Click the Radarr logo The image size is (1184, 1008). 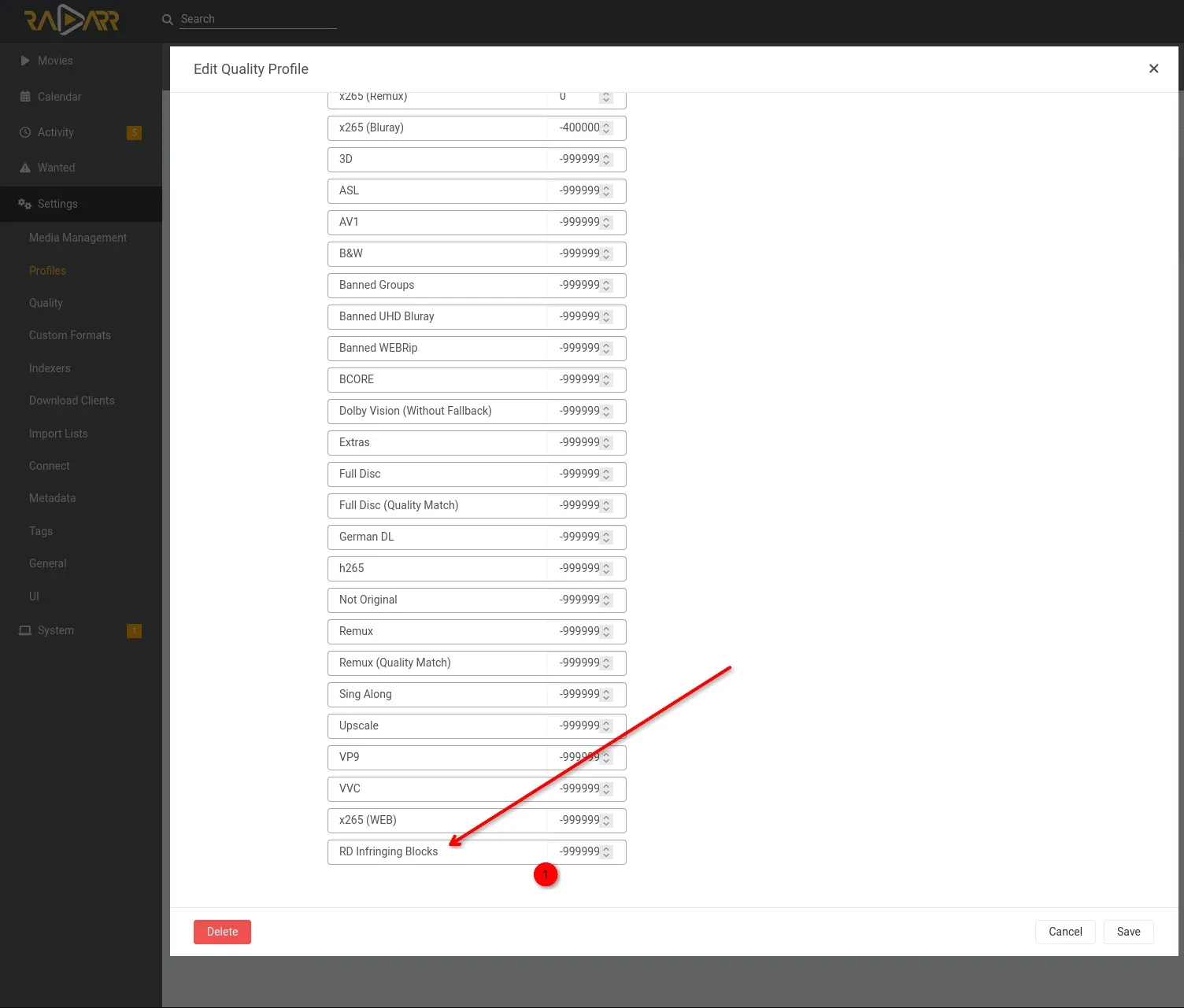coord(72,20)
